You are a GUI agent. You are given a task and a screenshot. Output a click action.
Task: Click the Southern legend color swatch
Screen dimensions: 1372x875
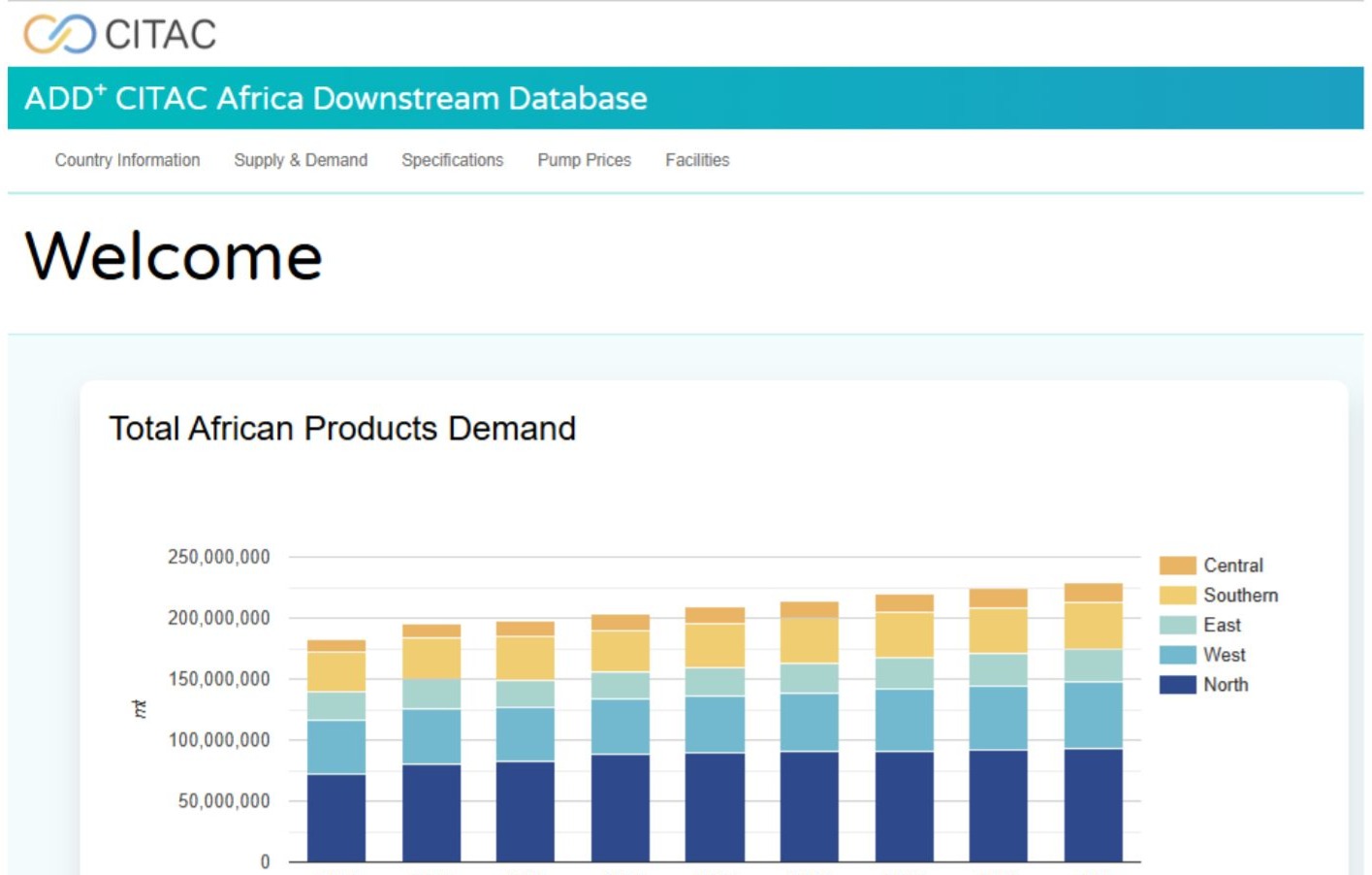pos(1177,596)
